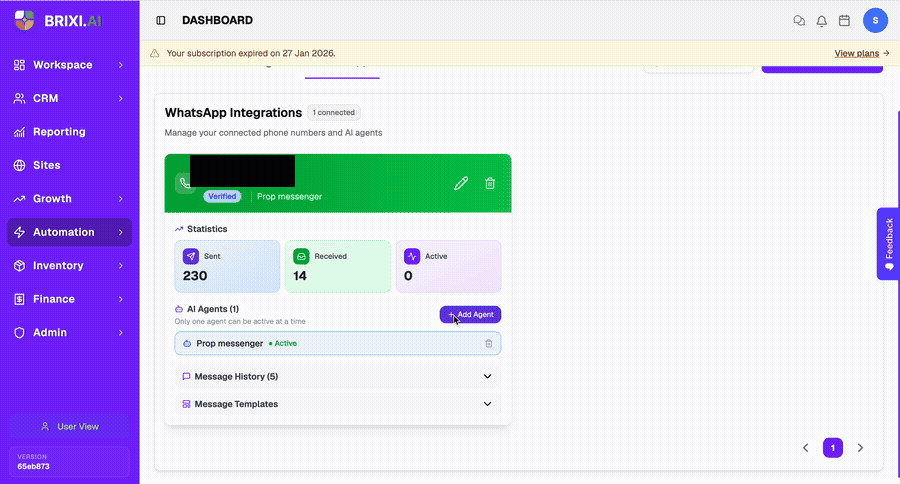Click the WhatsApp Integrations heading
900x484 pixels.
point(233,113)
